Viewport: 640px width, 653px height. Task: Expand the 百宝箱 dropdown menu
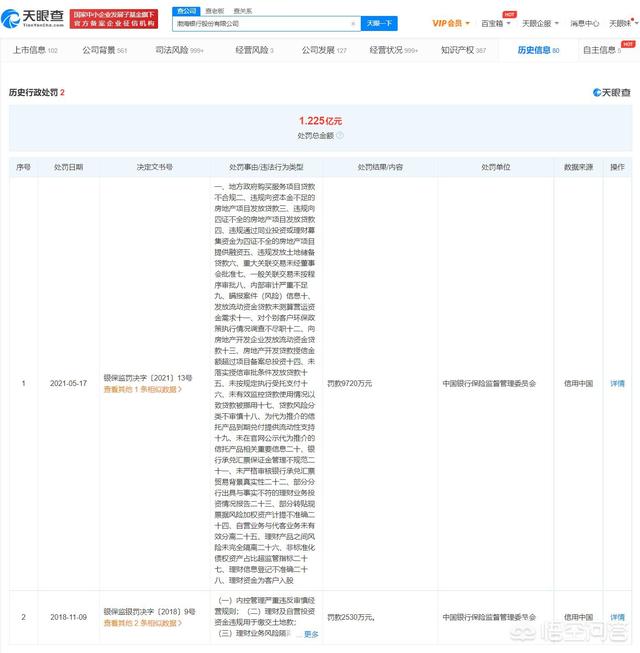tap(496, 23)
